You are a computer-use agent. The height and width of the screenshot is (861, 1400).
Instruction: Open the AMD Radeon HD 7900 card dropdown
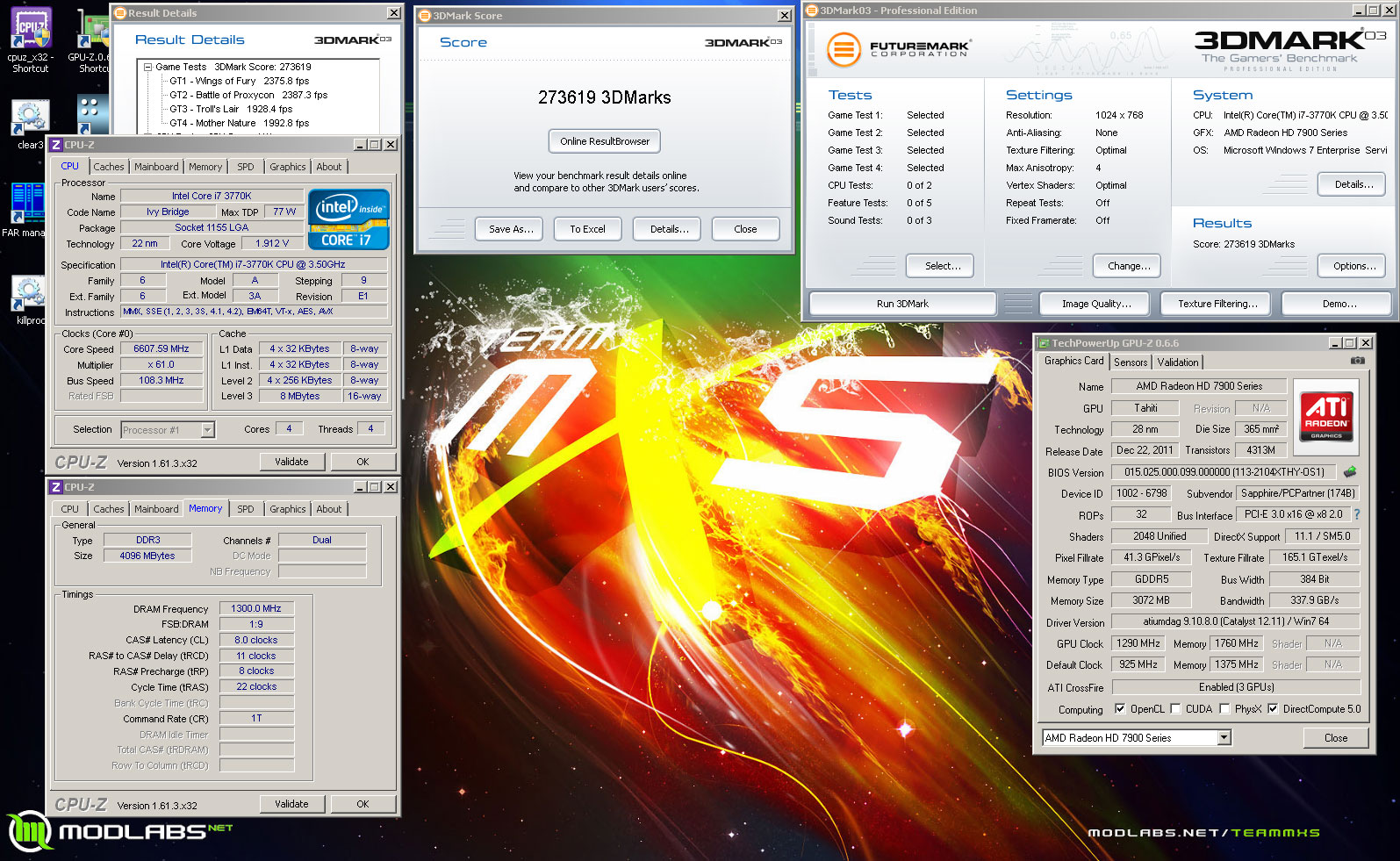pyautogui.click(x=1224, y=738)
